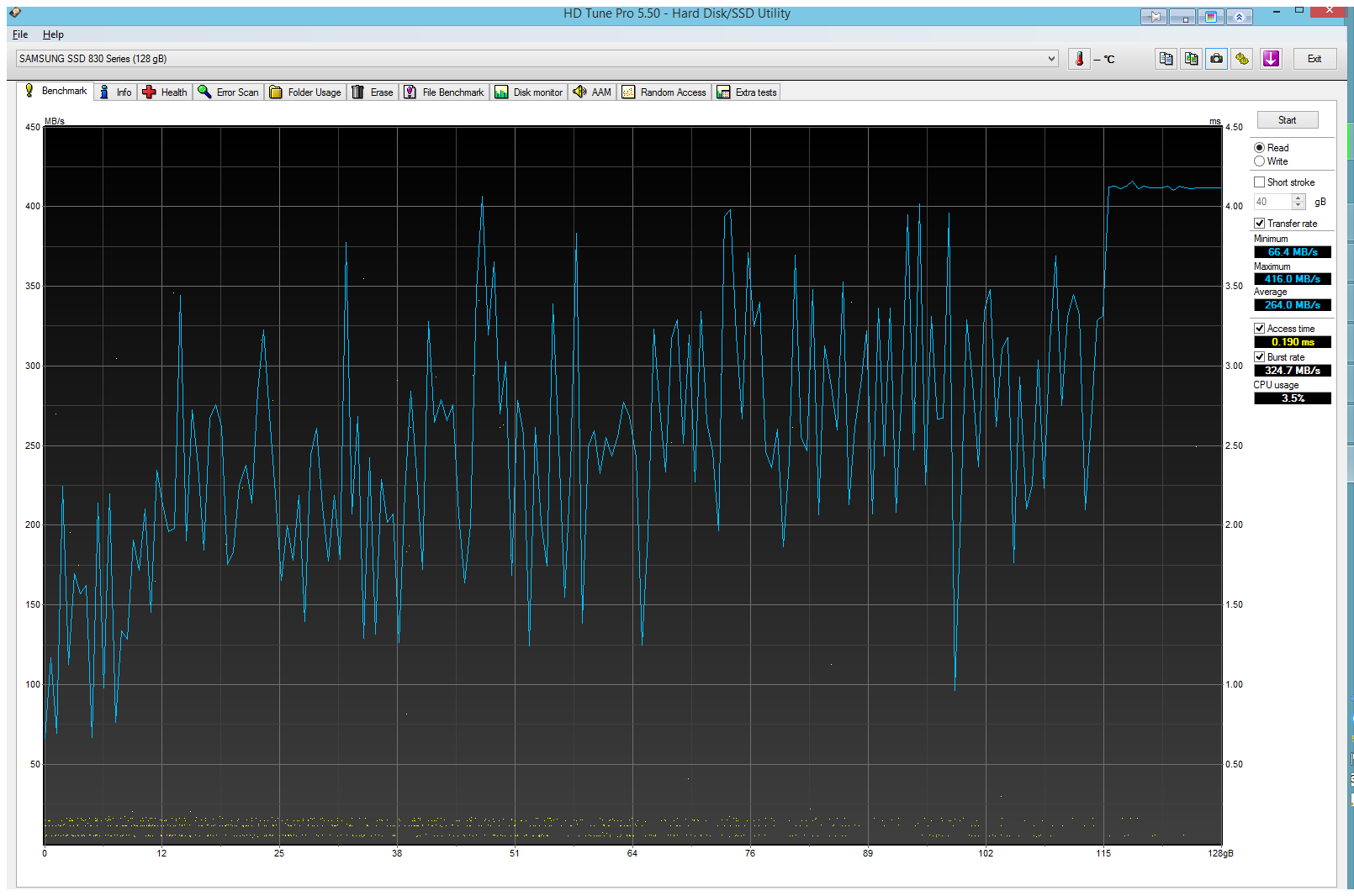Screen dimensions: 1354x896
Task: Expand the SAMSUNG SSD 830 drive dropdown
Action: pyautogui.click(x=1051, y=59)
